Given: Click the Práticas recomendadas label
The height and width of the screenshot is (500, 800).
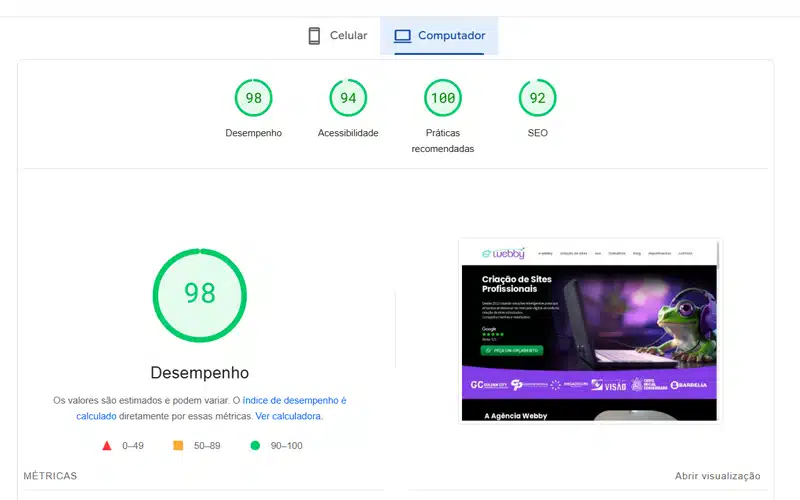Looking at the screenshot, I should pyautogui.click(x=443, y=141).
